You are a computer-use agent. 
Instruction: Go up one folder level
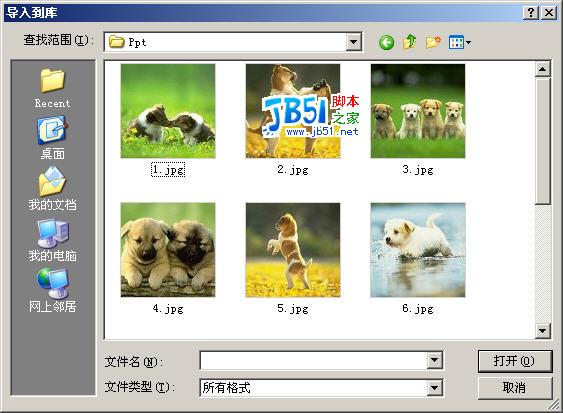[x=410, y=42]
